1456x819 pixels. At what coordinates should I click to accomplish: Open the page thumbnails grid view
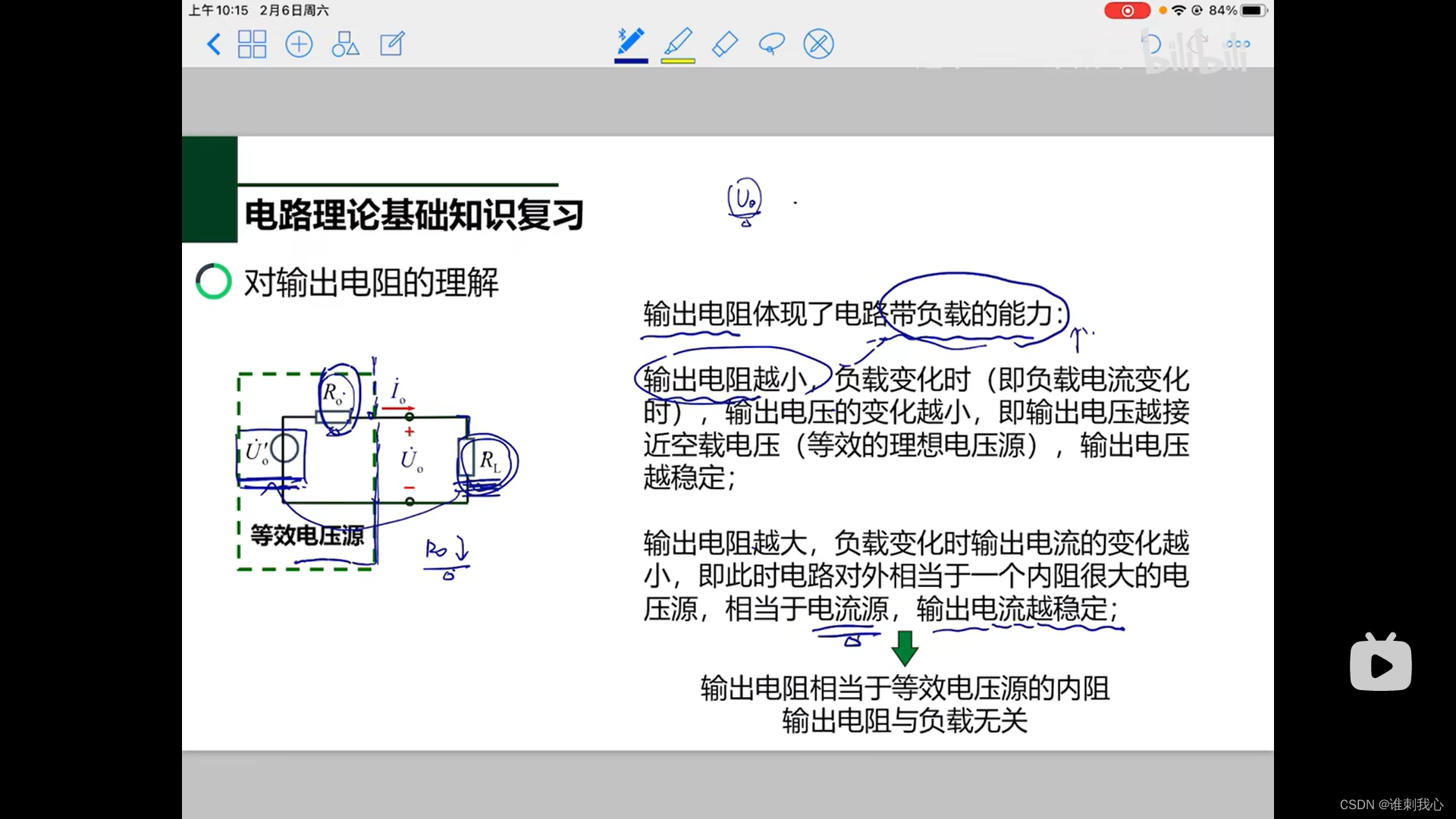[x=252, y=44]
